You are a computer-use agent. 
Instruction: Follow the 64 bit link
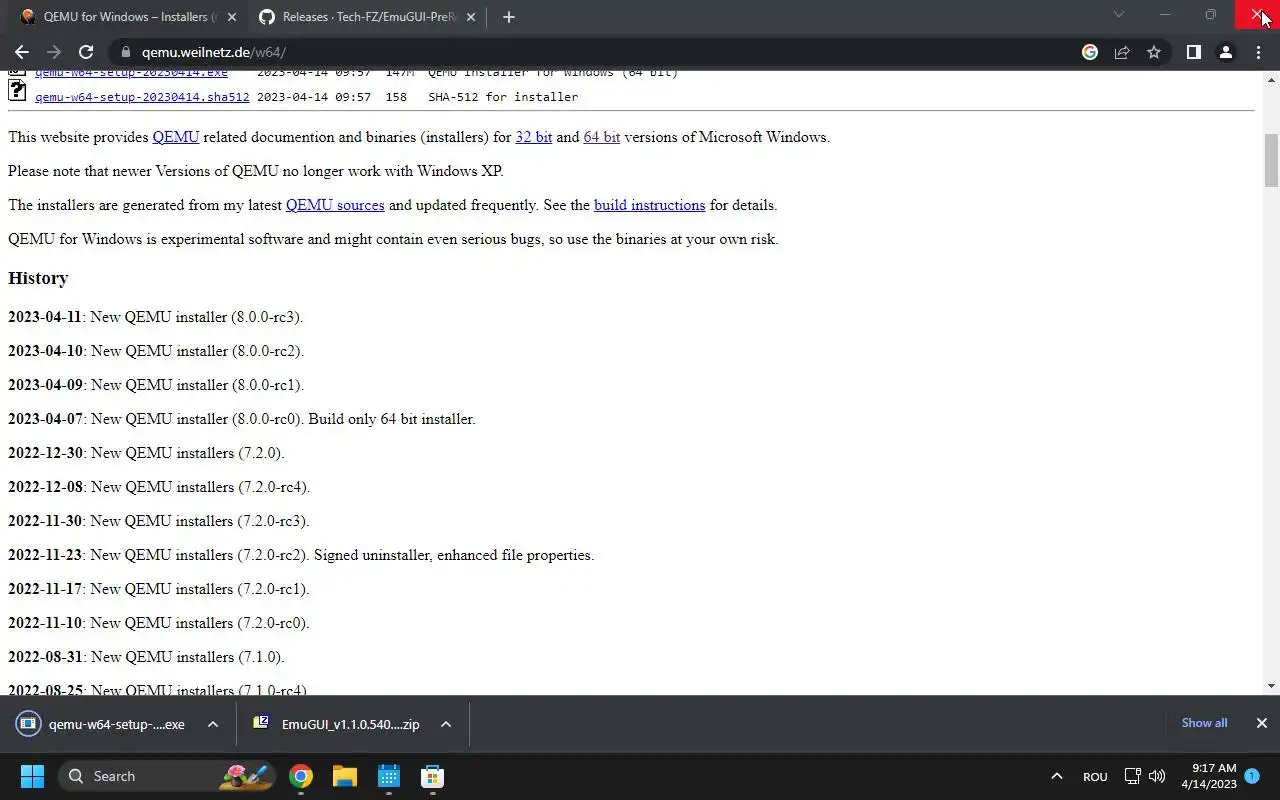[x=602, y=137]
